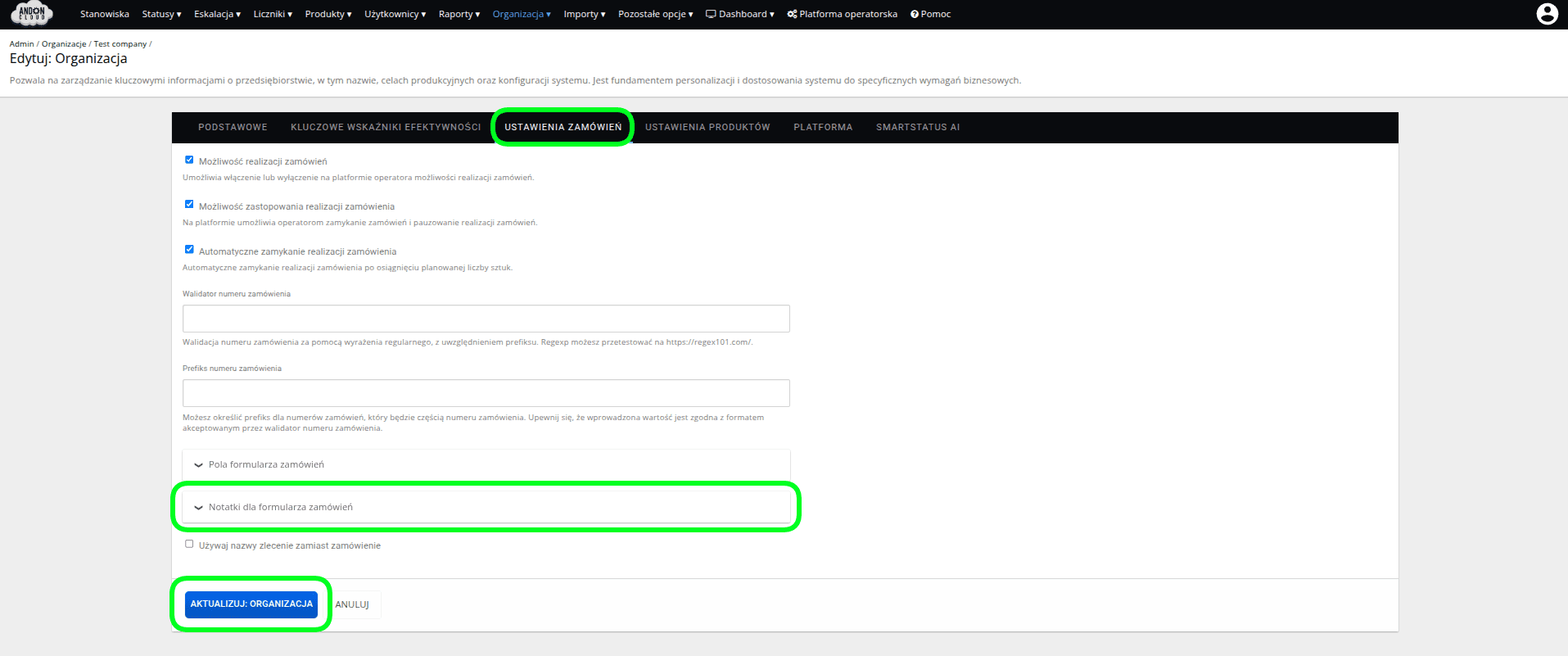The height and width of the screenshot is (656, 1568).
Task: Expand Notatki dla formularza zamówień
Action: (x=280, y=507)
